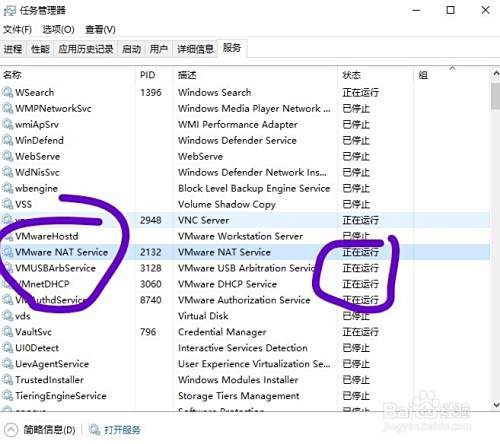Sort by the 描述 column header

(x=255, y=75)
